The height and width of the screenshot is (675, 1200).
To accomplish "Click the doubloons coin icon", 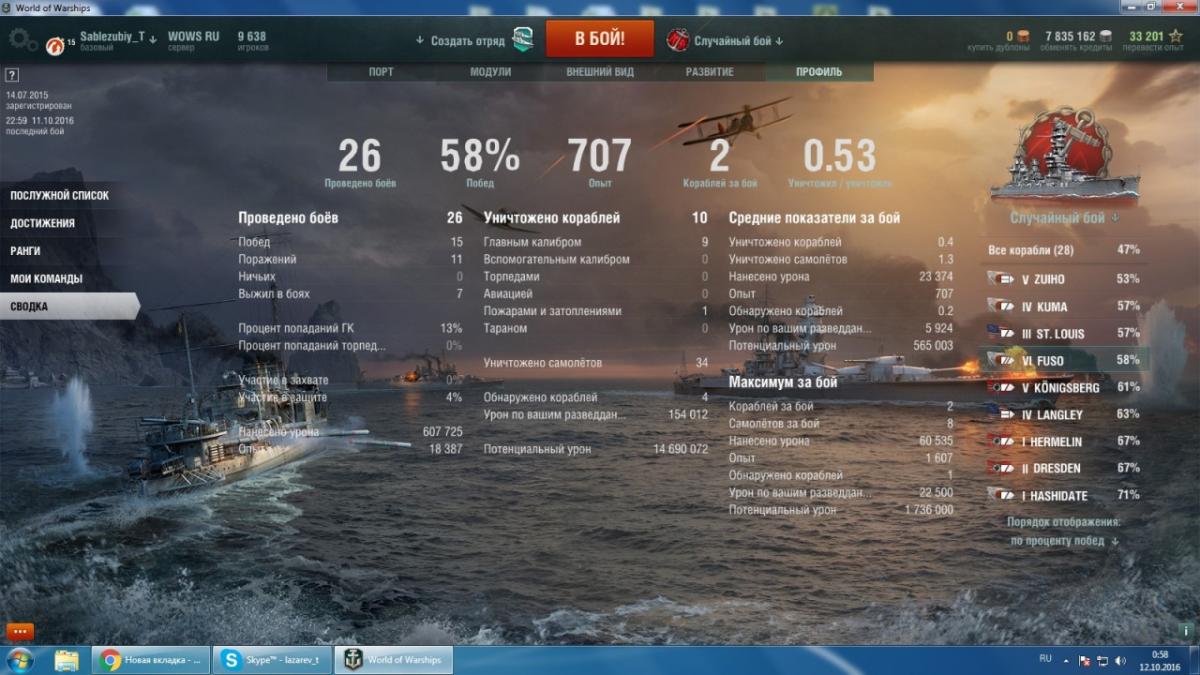I will tap(1024, 36).
